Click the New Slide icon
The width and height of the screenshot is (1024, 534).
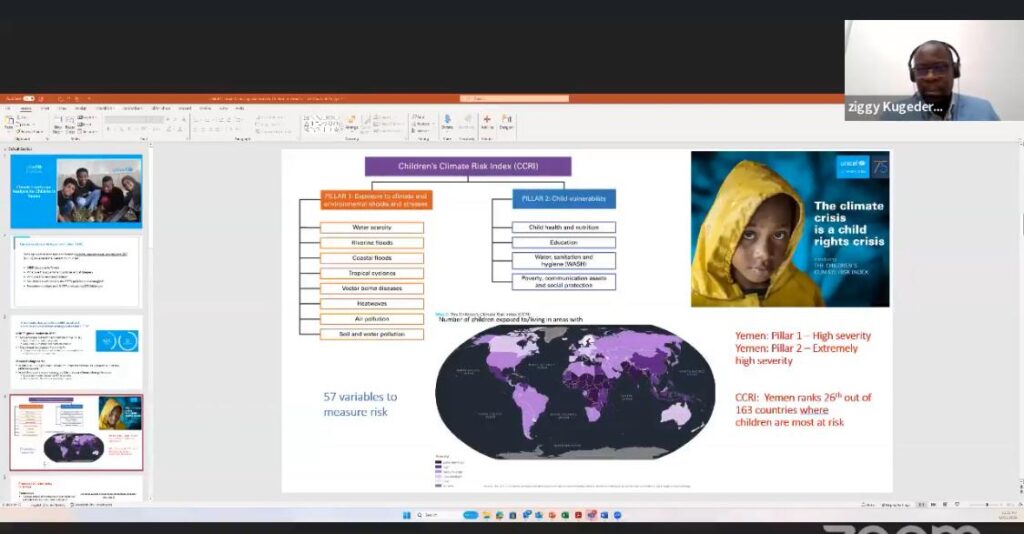(x=57, y=124)
